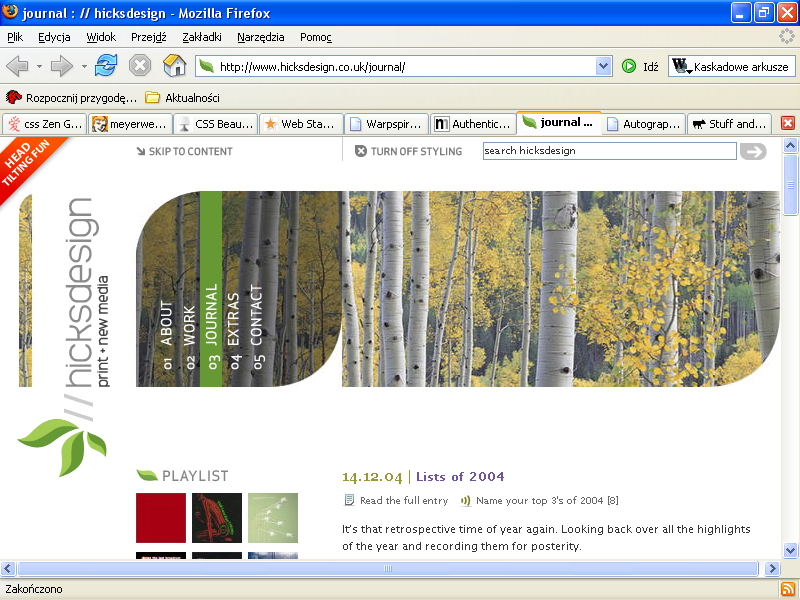Click the Stop loading icon
The image size is (800, 600).
tap(140, 66)
